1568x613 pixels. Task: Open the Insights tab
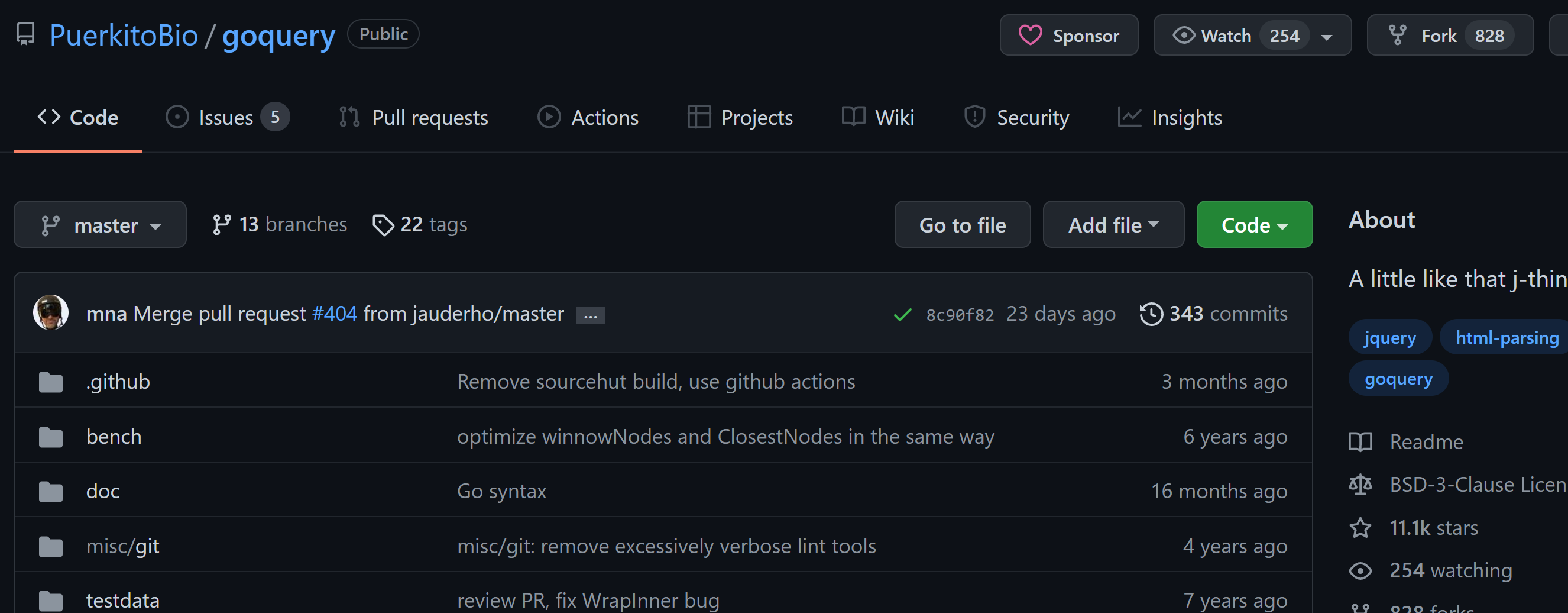coord(1170,118)
